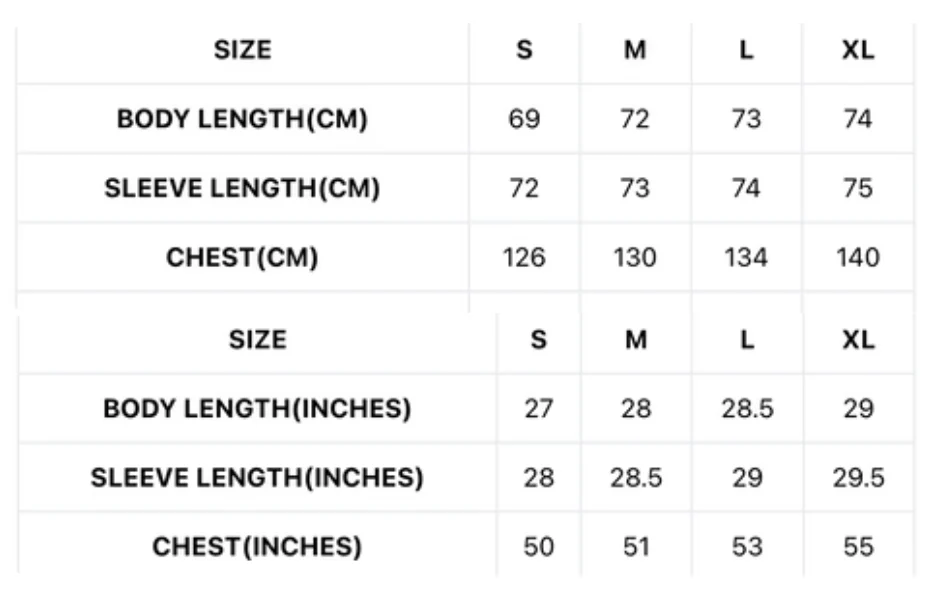
Task: Select the CHEST(INCHES) row label
Action: pyautogui.click(x=257, y=547)
